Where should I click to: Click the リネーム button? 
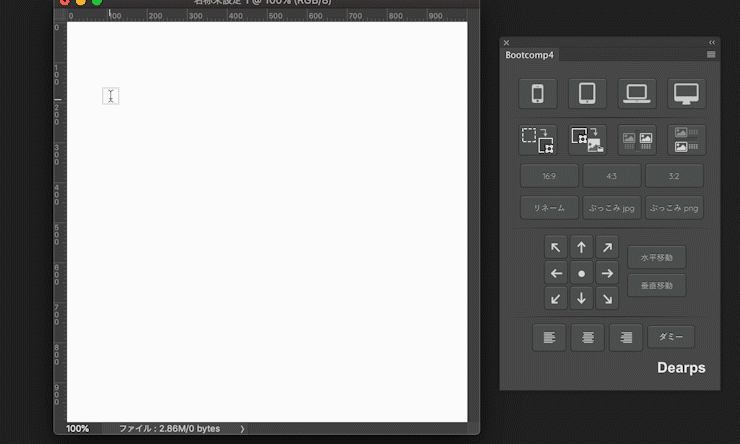click(549, 208)
